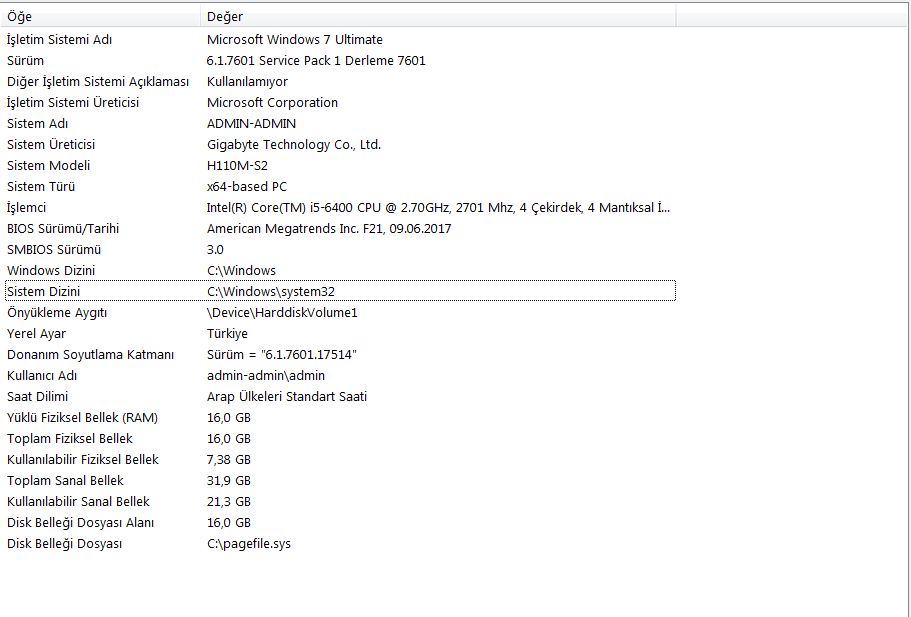Click the 31,9 GB value
911x617 pixels.
229,480
